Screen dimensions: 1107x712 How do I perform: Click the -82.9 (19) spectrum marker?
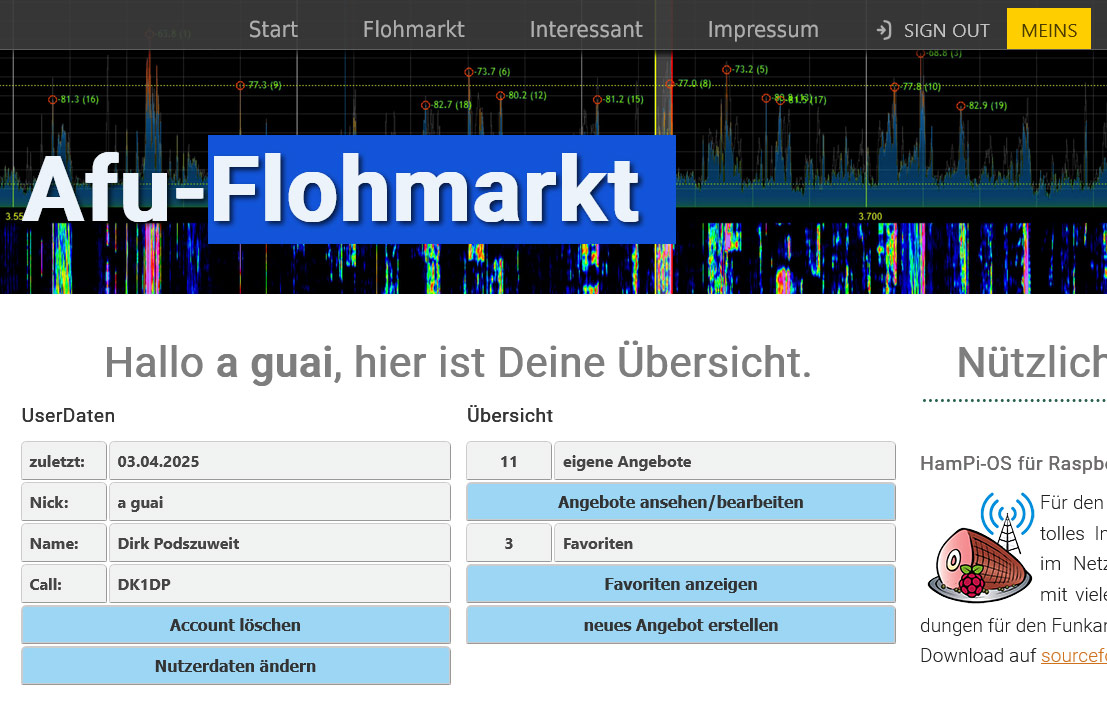click(x=982, y=105)
